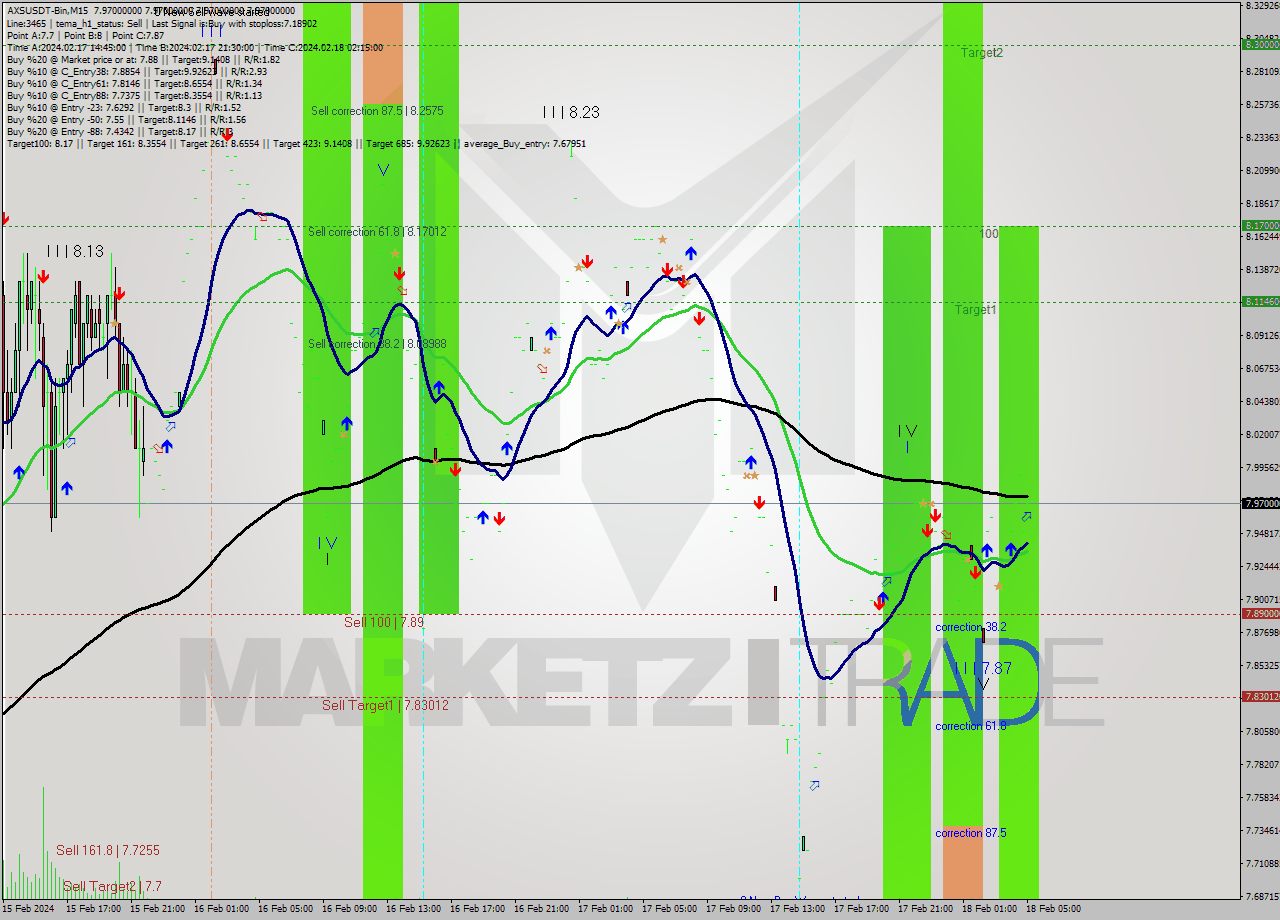Click the Target1 label in green zone
The image size is (1280, 920).
(x=975, y=310)
